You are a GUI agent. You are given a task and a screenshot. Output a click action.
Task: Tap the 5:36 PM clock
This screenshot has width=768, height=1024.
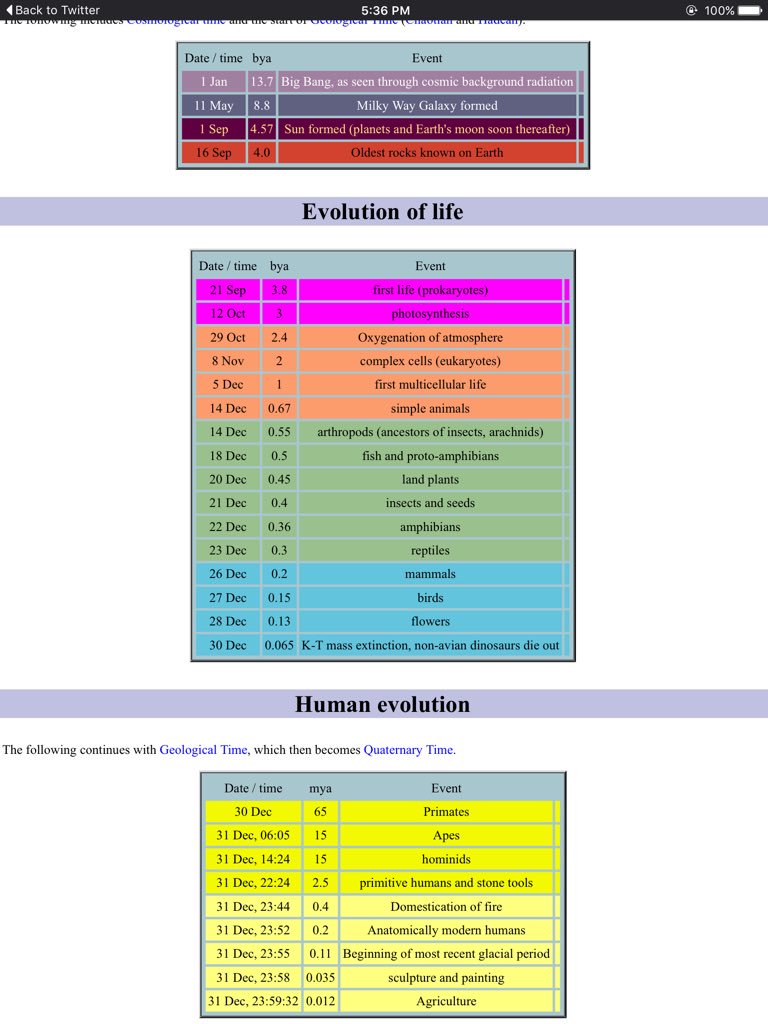pos(385,10)
